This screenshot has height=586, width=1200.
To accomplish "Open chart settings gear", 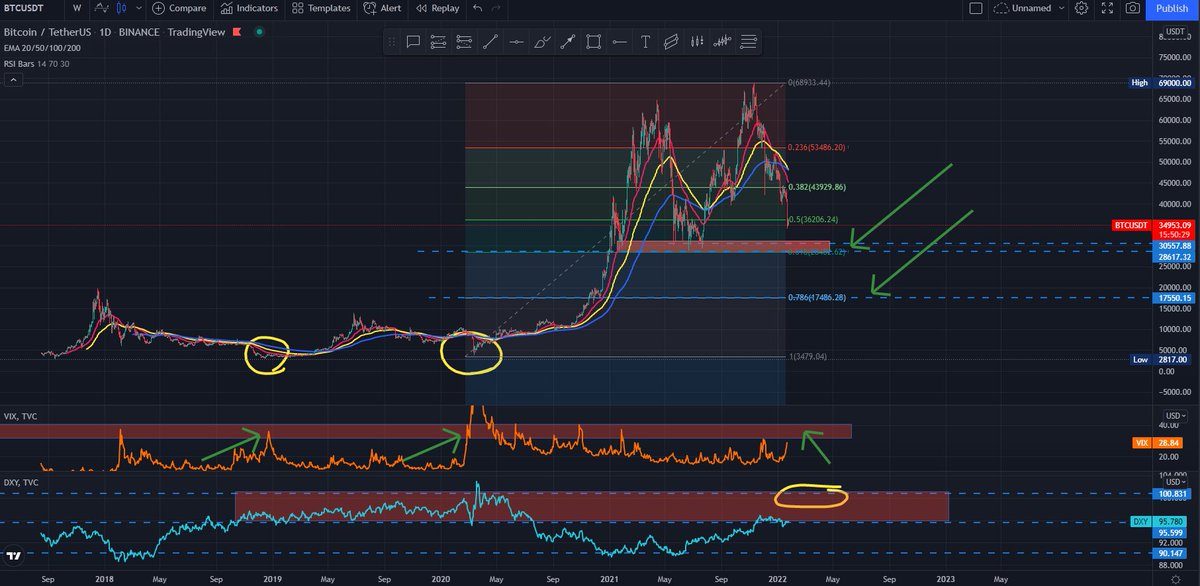I will 1081,8.
